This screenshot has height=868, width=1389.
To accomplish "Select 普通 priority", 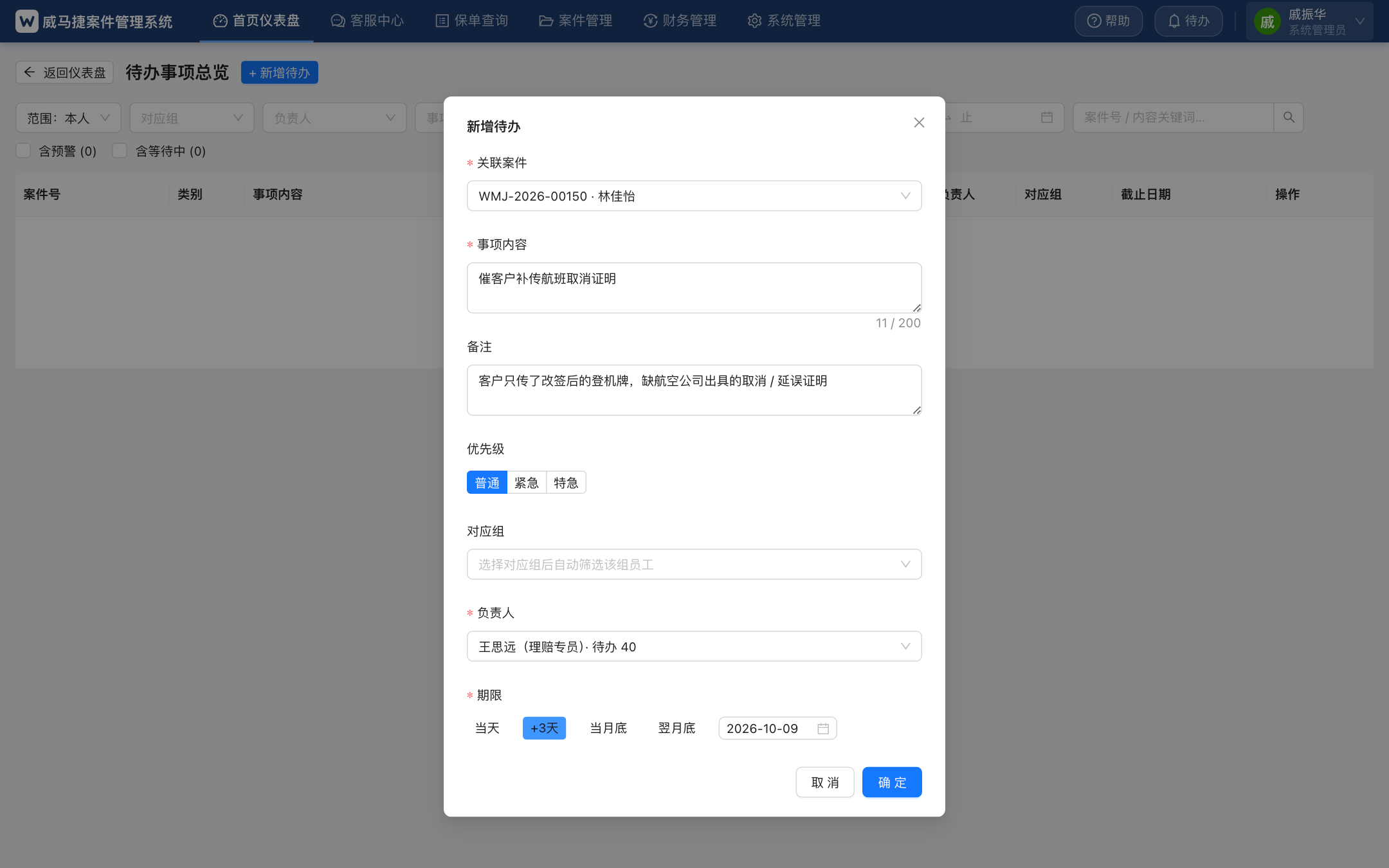I will click(x=487, y=483).
